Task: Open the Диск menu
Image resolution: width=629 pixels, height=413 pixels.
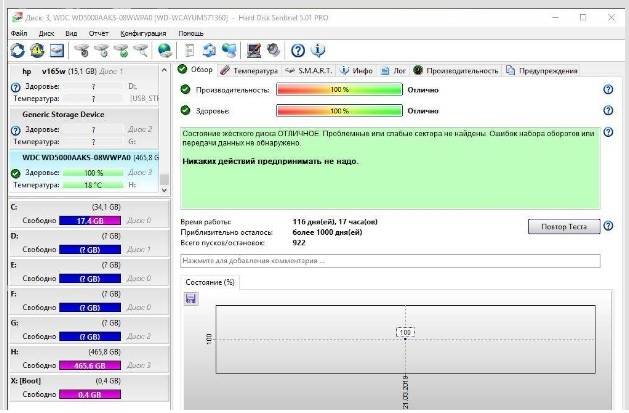Action: coord(47,33)
